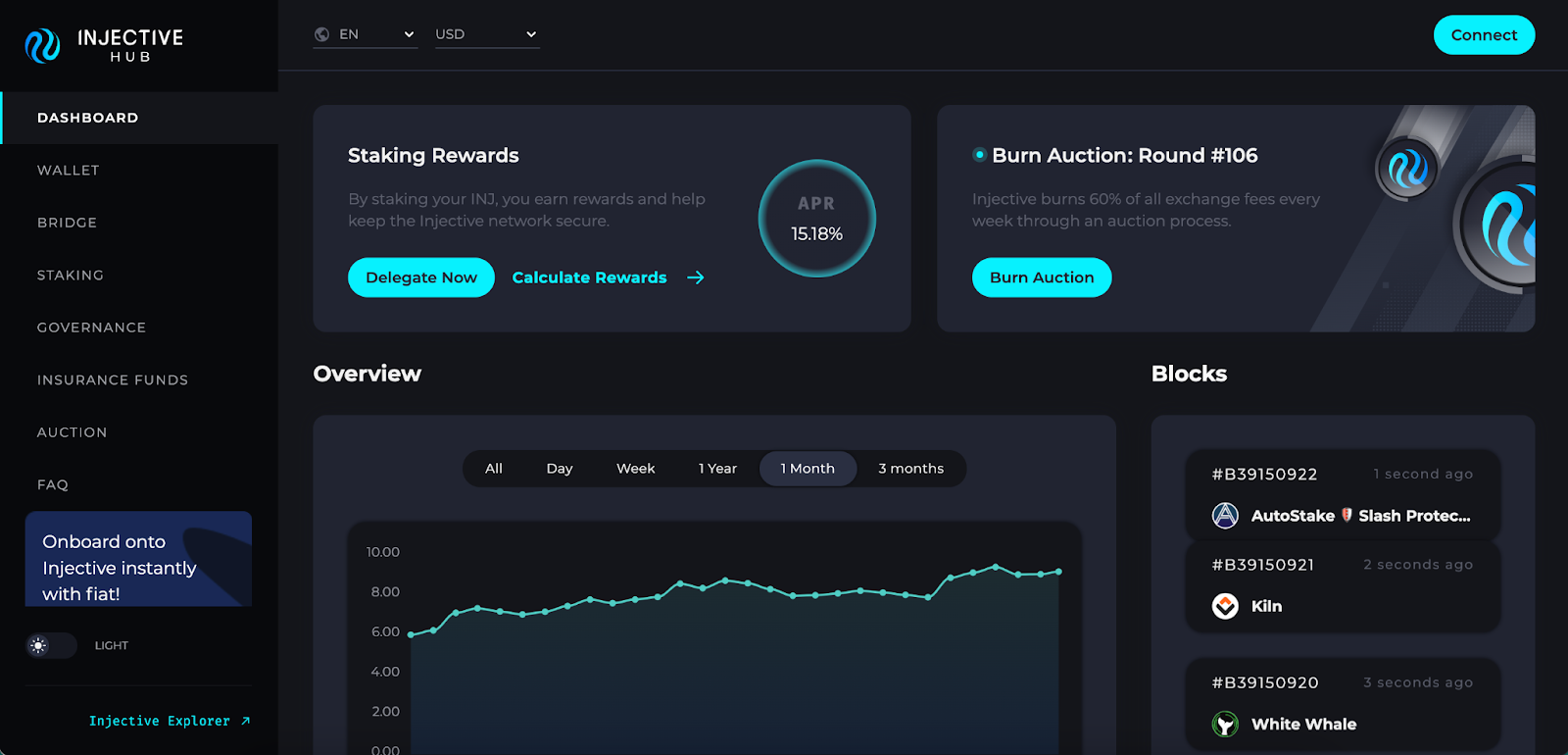1568x755 pixels.
Task: Go to the Dashboard page
Action: click(x=139, y=118)
